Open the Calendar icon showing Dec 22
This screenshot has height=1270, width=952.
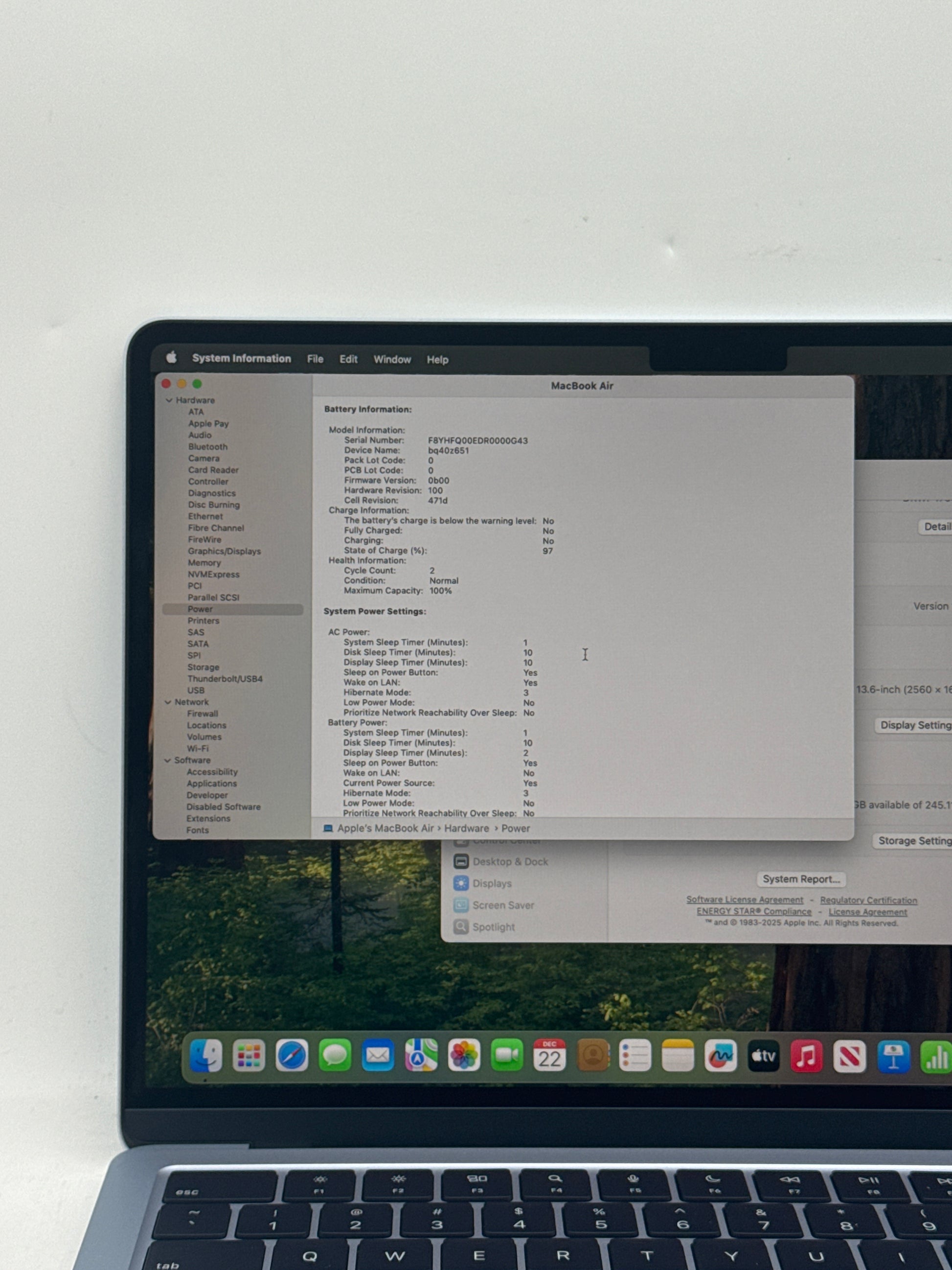[549, 1055]
